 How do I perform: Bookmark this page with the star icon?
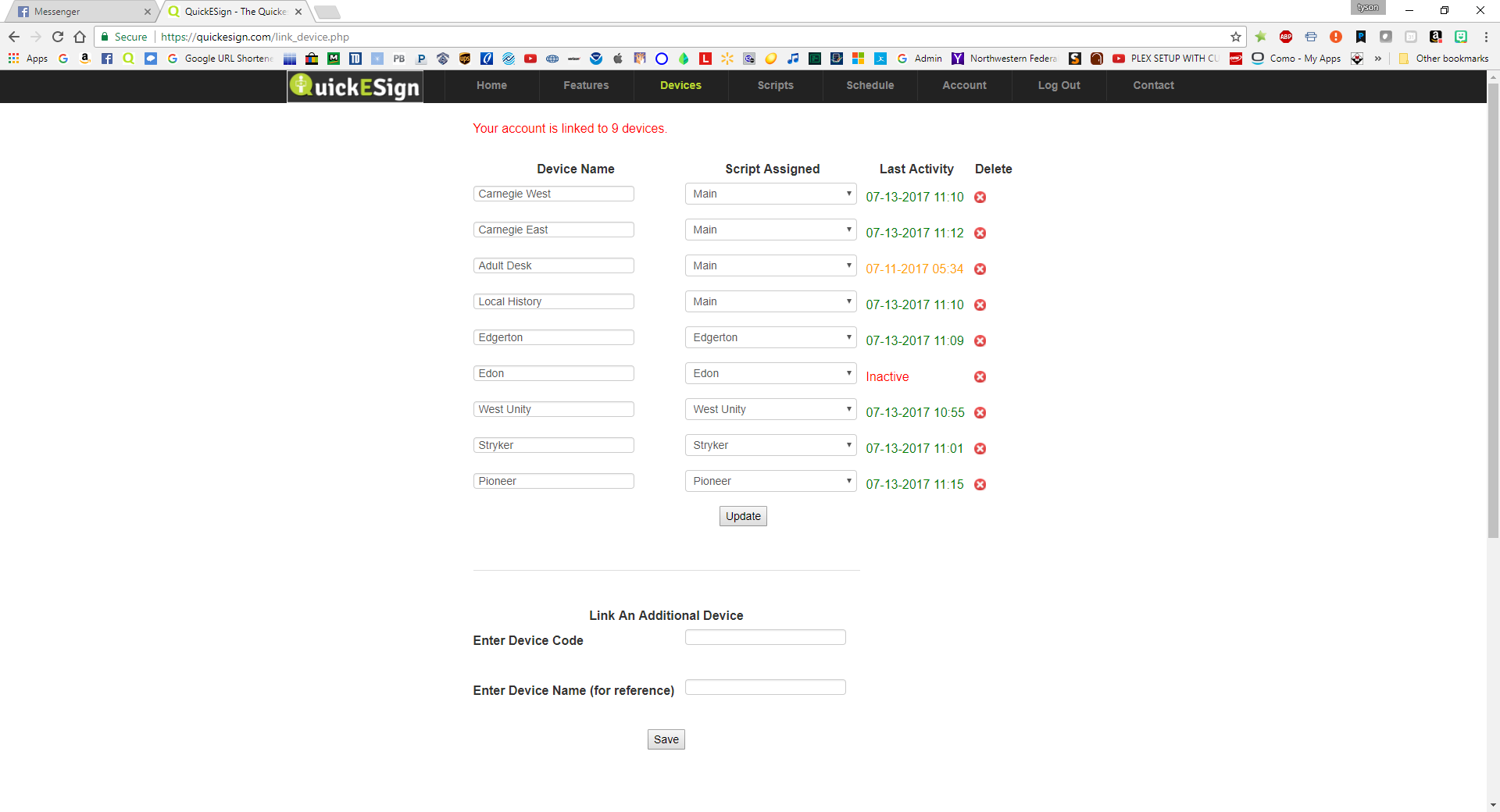click(x=1235, y=37)
